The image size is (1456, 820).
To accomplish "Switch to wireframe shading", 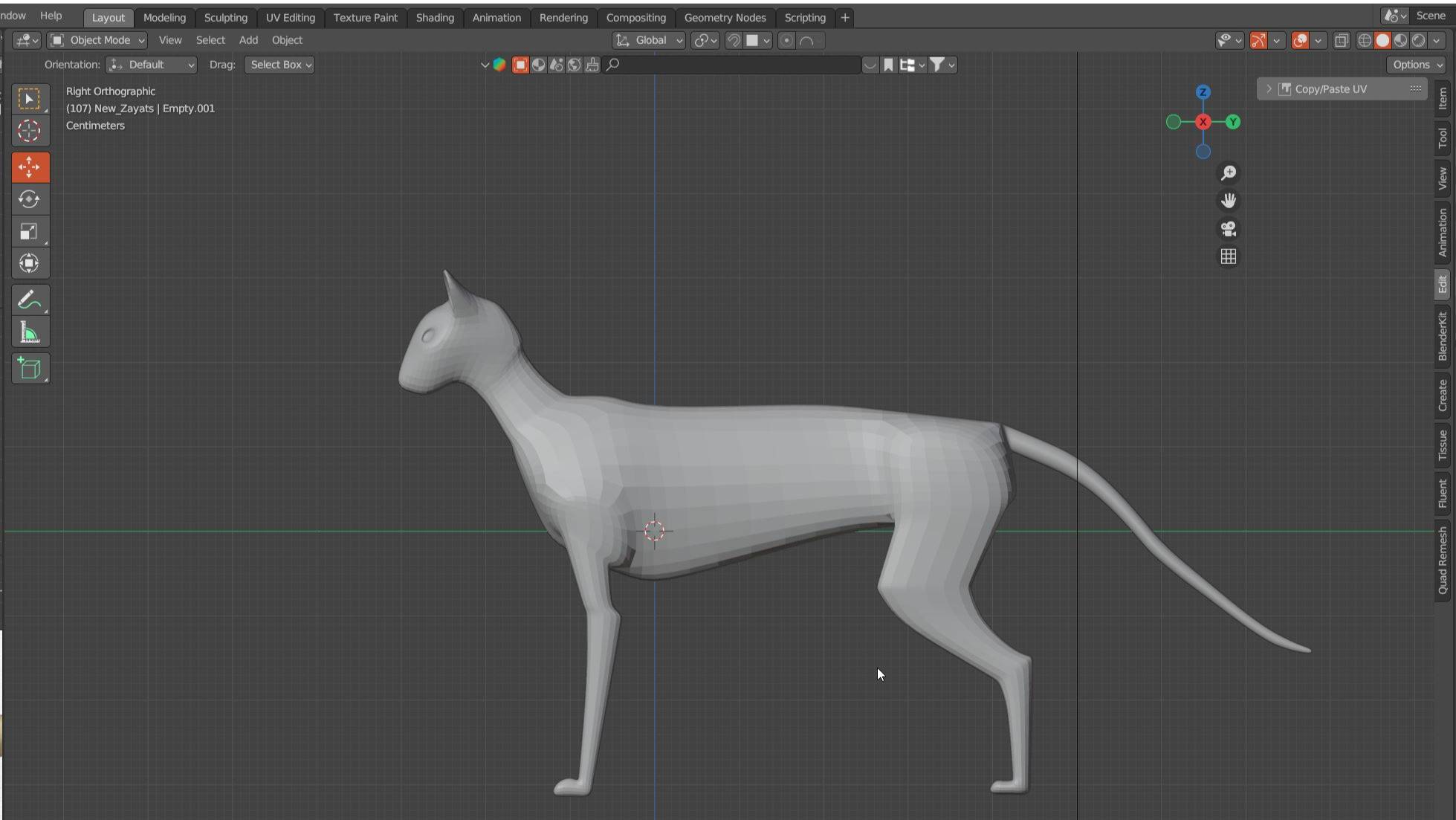I will [1365, 40].
